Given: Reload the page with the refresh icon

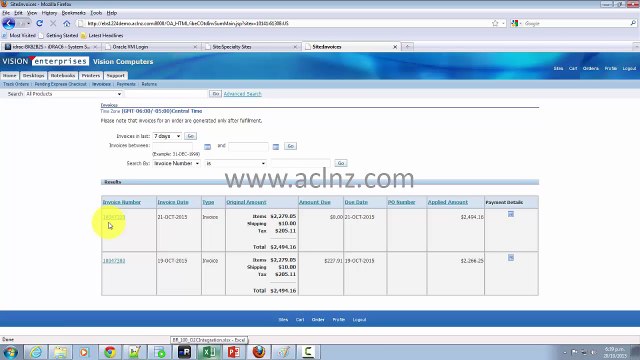Looking at the screenshot, I should pos(40,23).
